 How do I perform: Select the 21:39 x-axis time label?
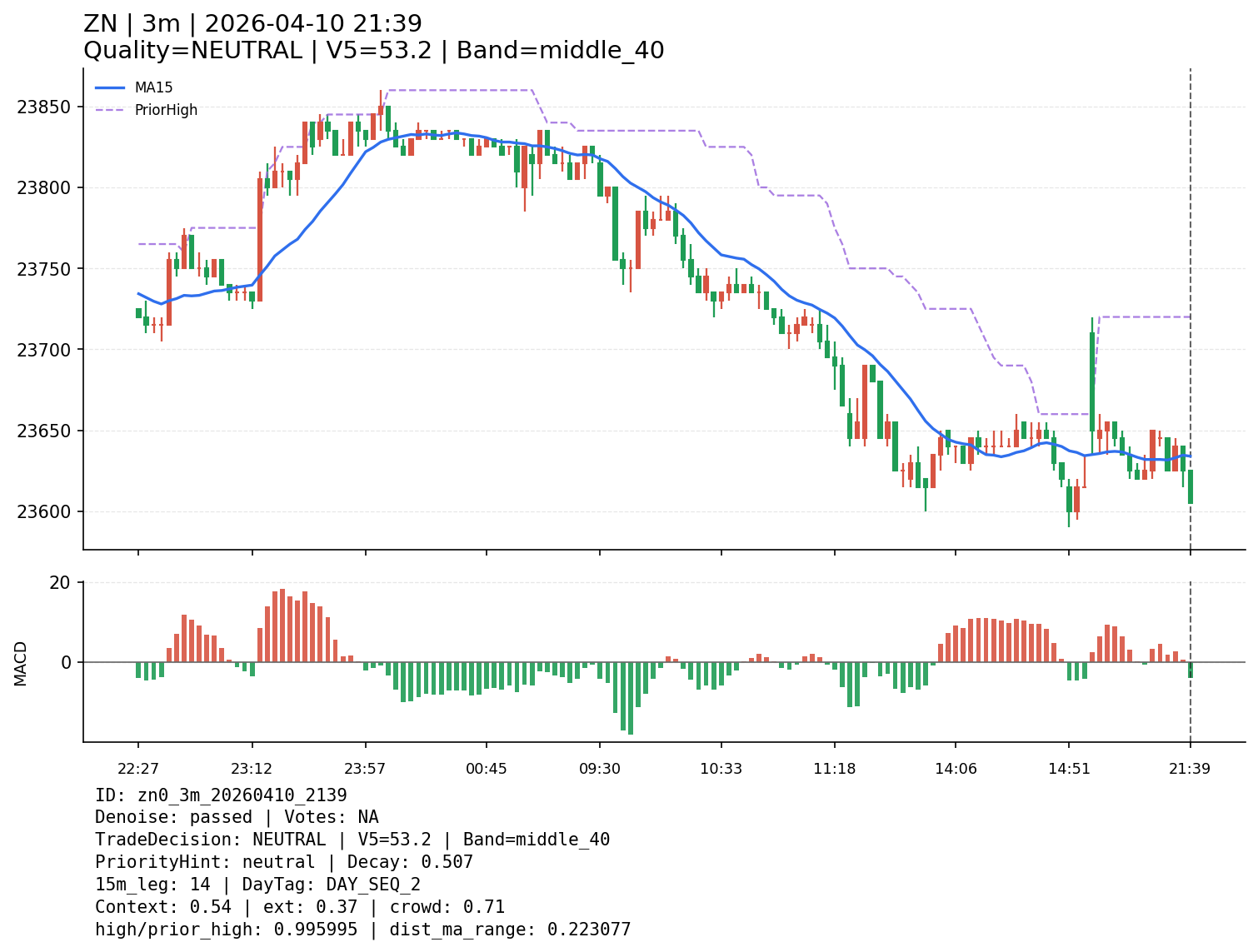coord(1191,768)
